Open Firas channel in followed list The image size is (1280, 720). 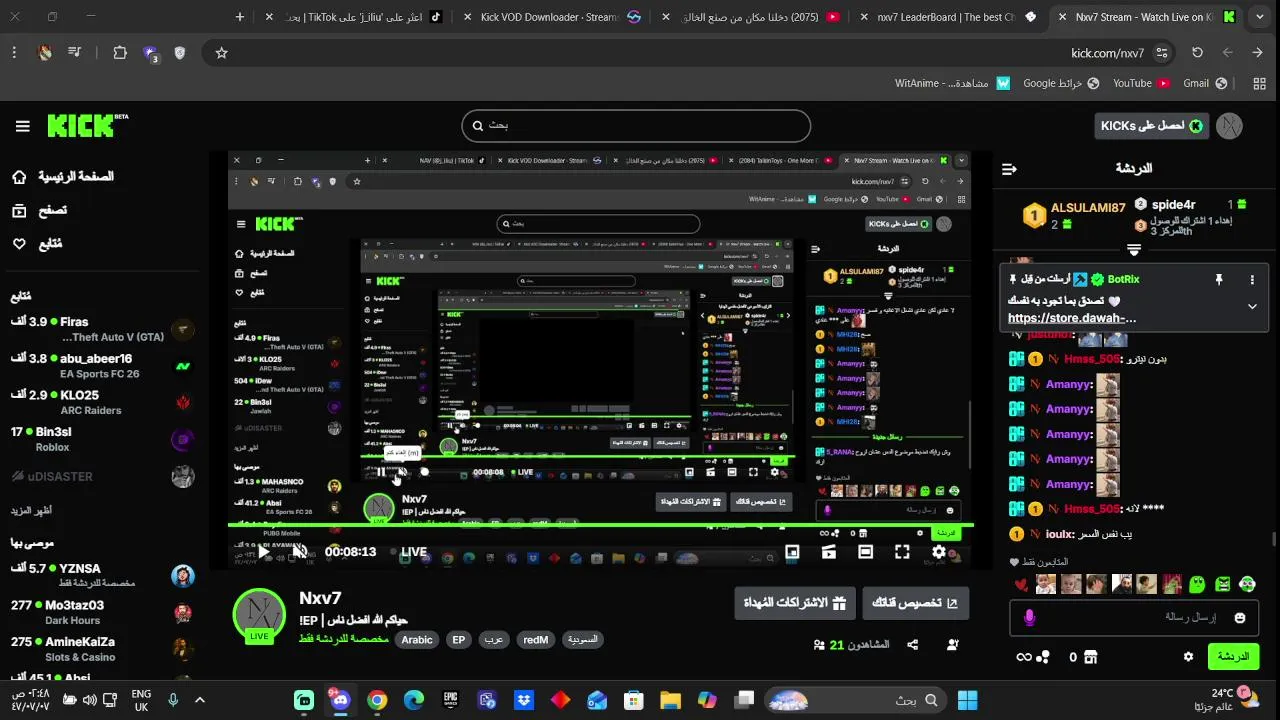(x=99, y=329)
